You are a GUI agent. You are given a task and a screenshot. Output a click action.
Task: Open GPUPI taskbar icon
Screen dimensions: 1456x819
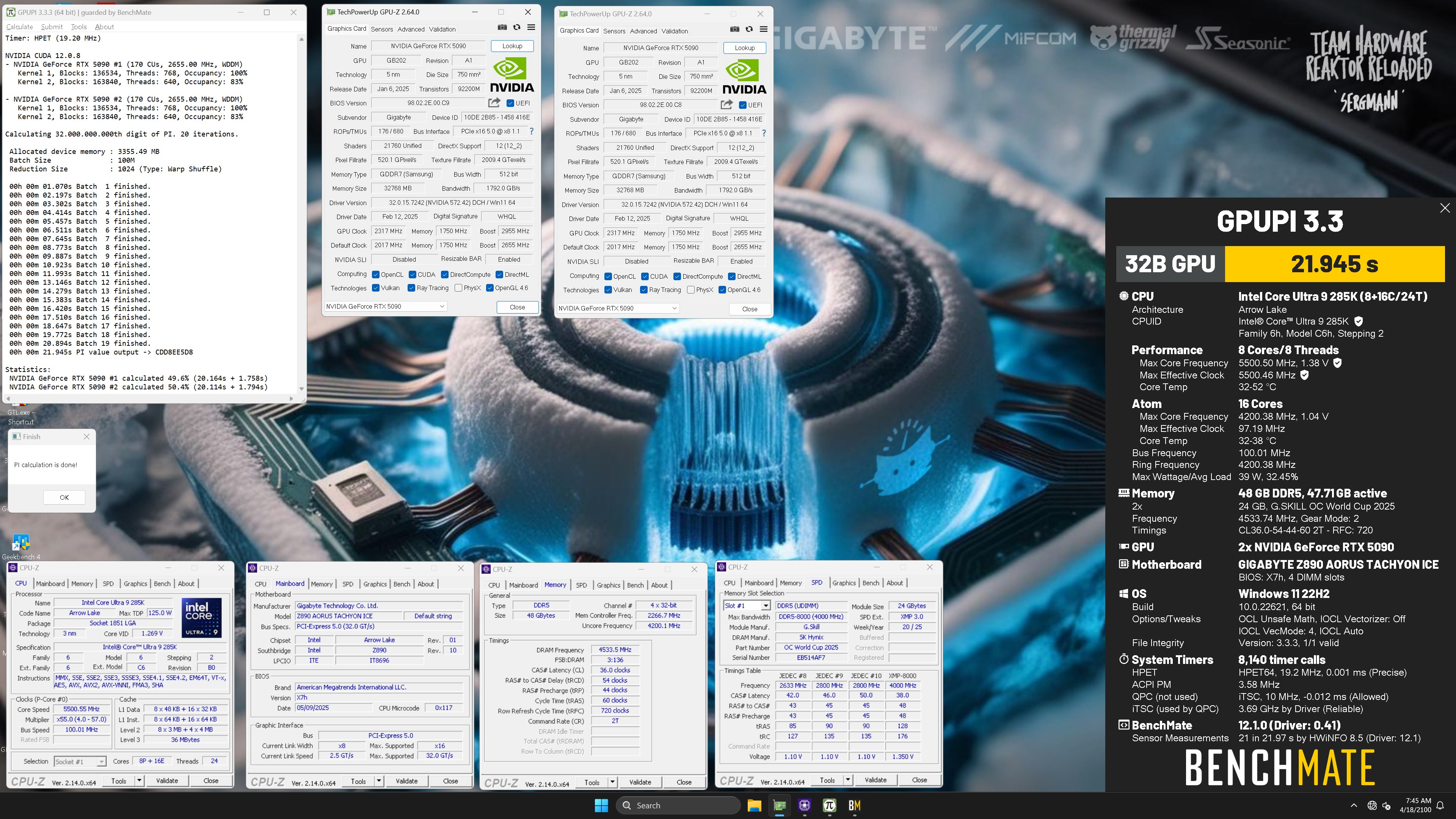(829, 805)
